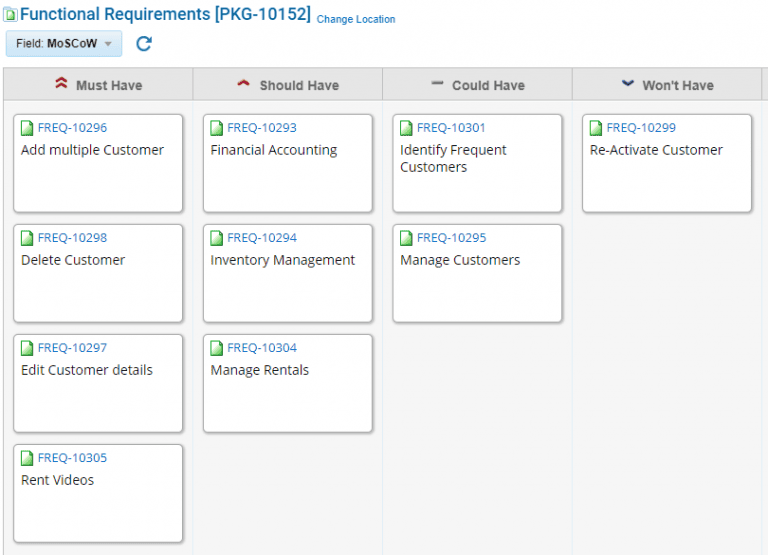Select the Won't Have column header
This screenshot has width=768, height=555.
(x=667, y=85)
